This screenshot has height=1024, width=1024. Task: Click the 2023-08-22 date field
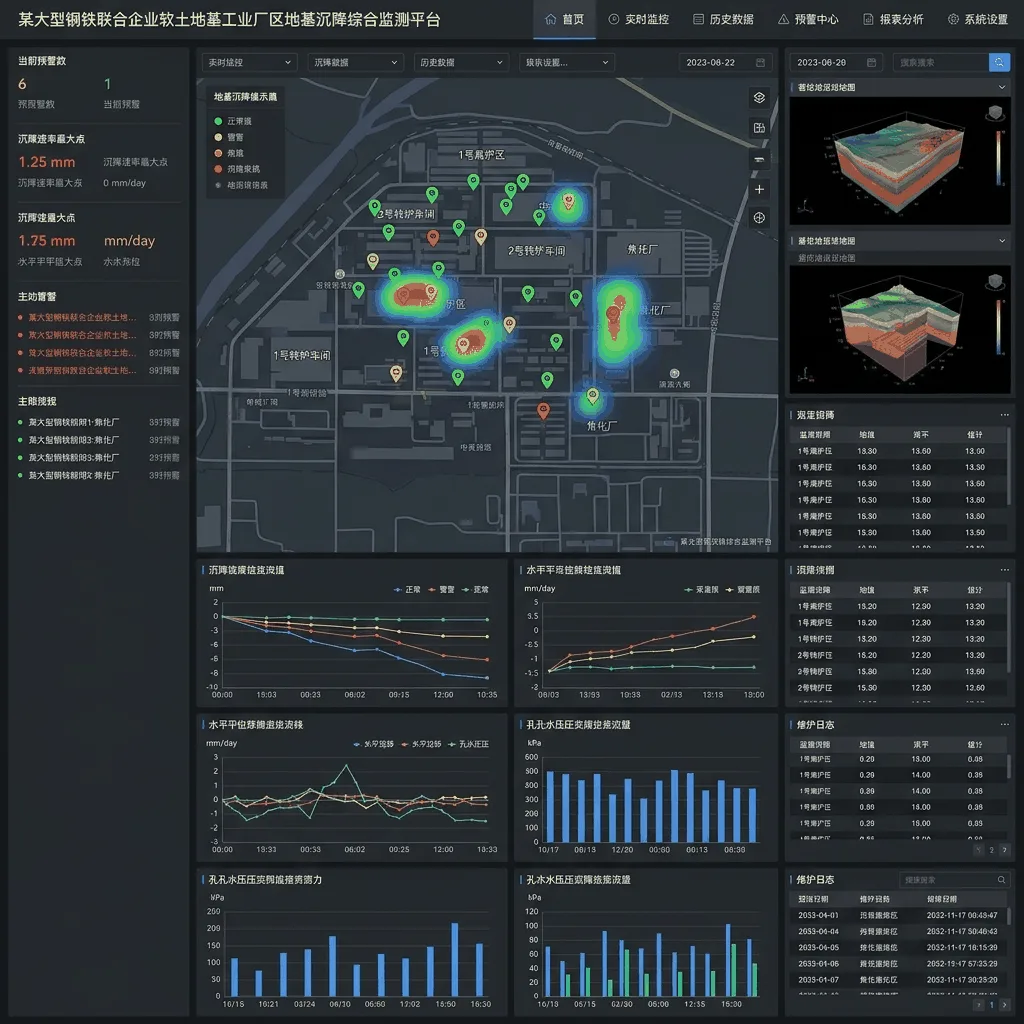click(x=726, y=63)
